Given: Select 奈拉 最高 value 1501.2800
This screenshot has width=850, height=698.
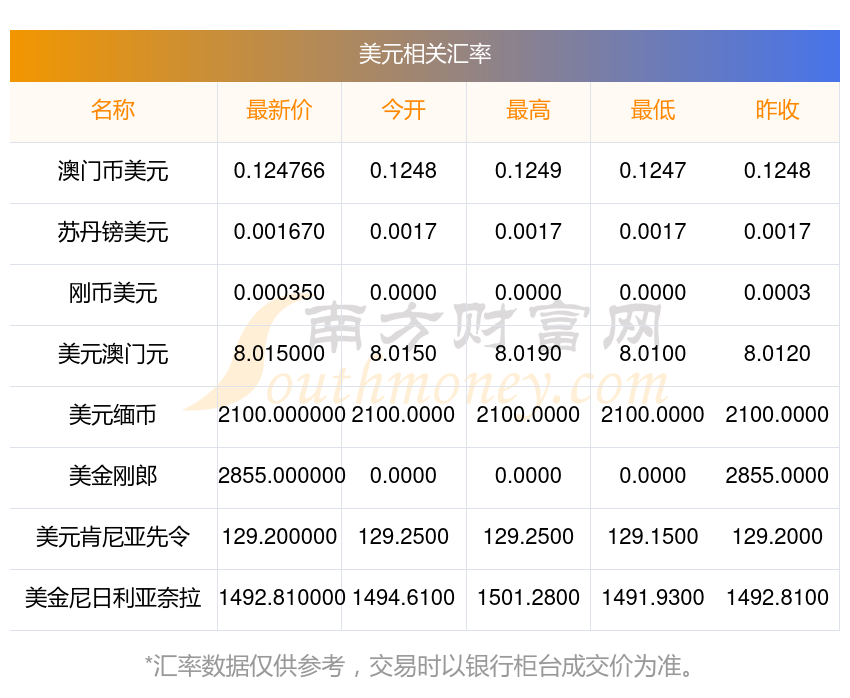Looking at the screenshot, I should 528,598.
